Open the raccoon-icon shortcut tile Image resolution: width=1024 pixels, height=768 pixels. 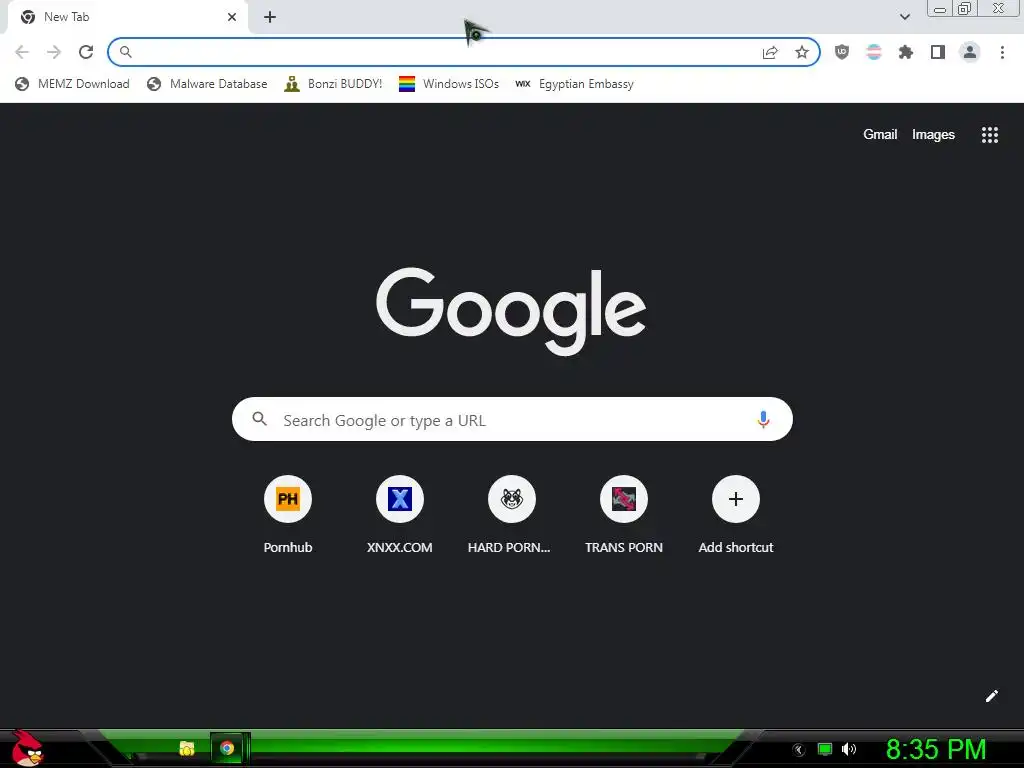(512, 515)
